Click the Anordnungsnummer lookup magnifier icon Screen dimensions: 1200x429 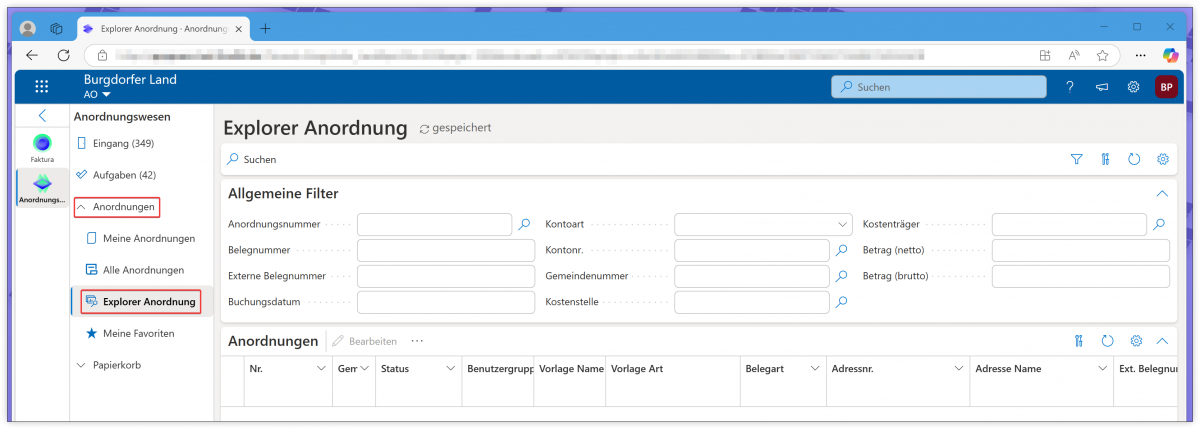(524, 224)
